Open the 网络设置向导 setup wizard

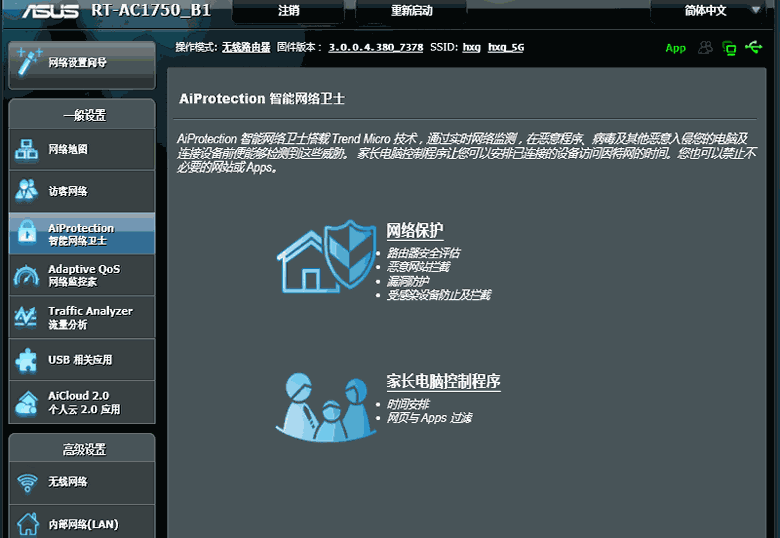pos(82,65)
